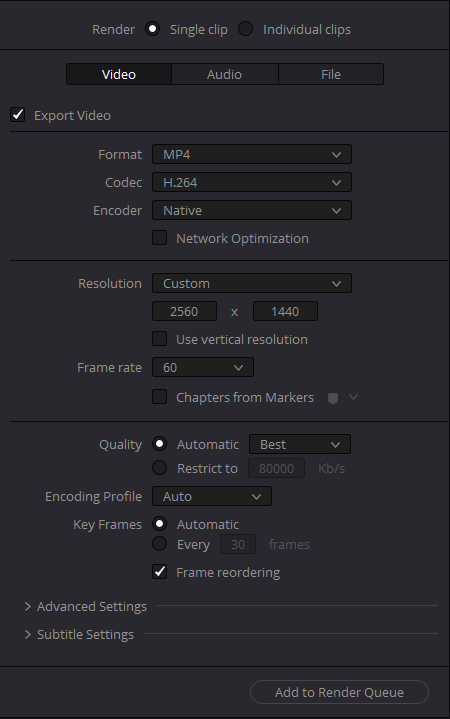Open the Codec dropdown showing H.264

(x=252, y=183)
